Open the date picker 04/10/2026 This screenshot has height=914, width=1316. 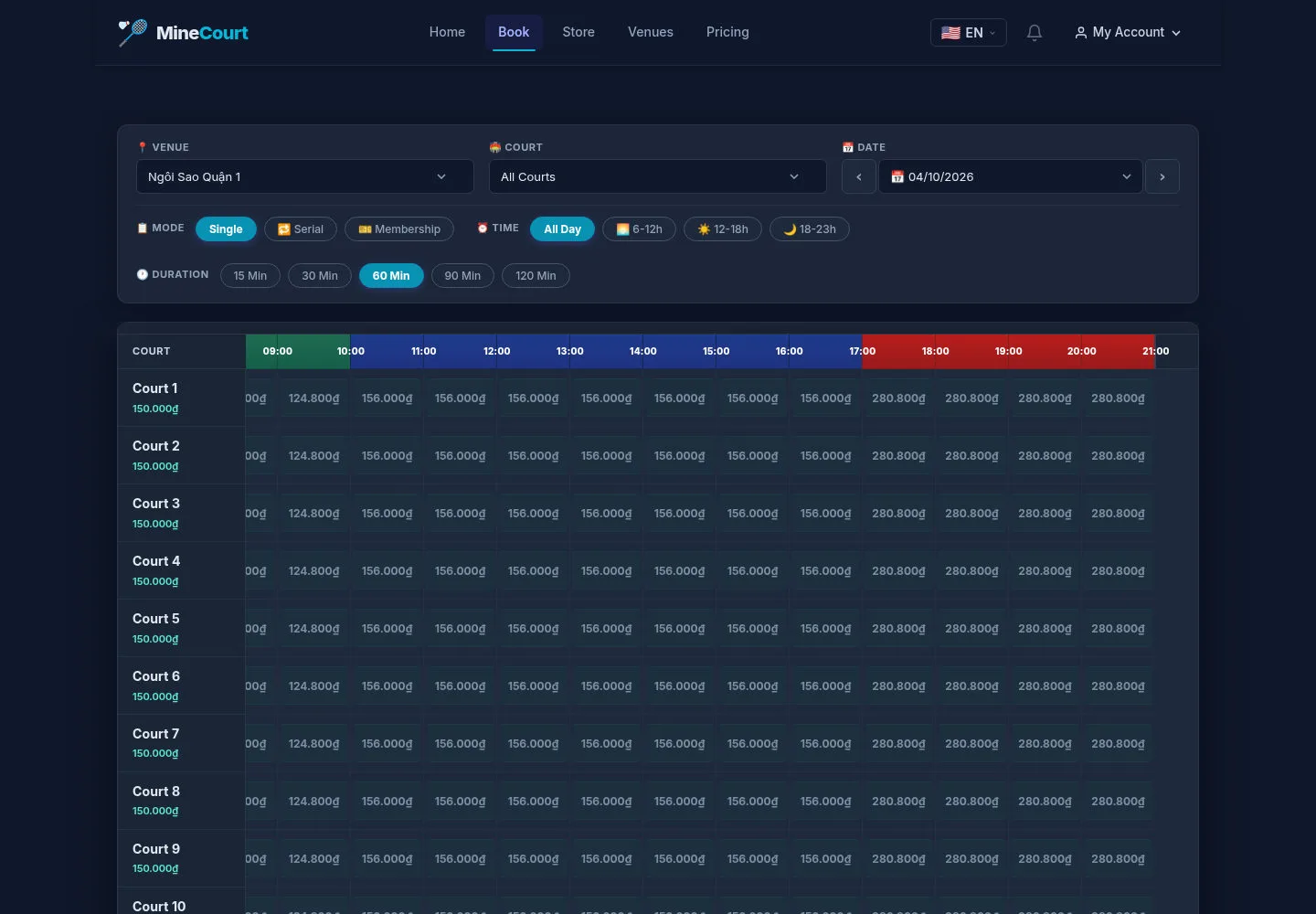(x=1011, y=176)
